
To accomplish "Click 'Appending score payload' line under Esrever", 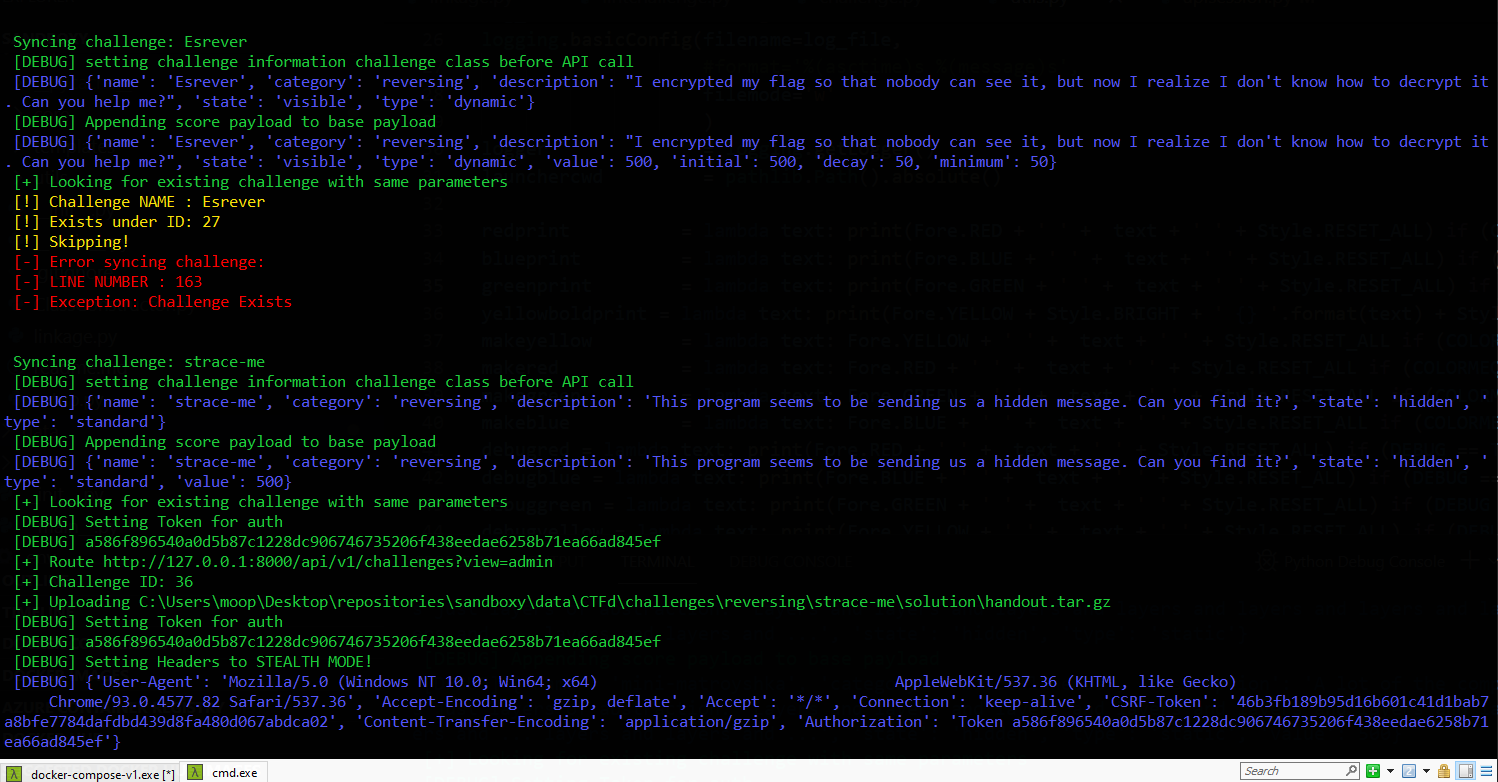I will 225,122.
